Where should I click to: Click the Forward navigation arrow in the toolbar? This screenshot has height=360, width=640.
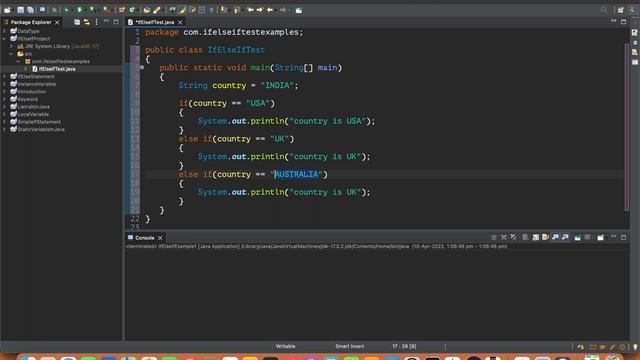click(x=283, y=10)
